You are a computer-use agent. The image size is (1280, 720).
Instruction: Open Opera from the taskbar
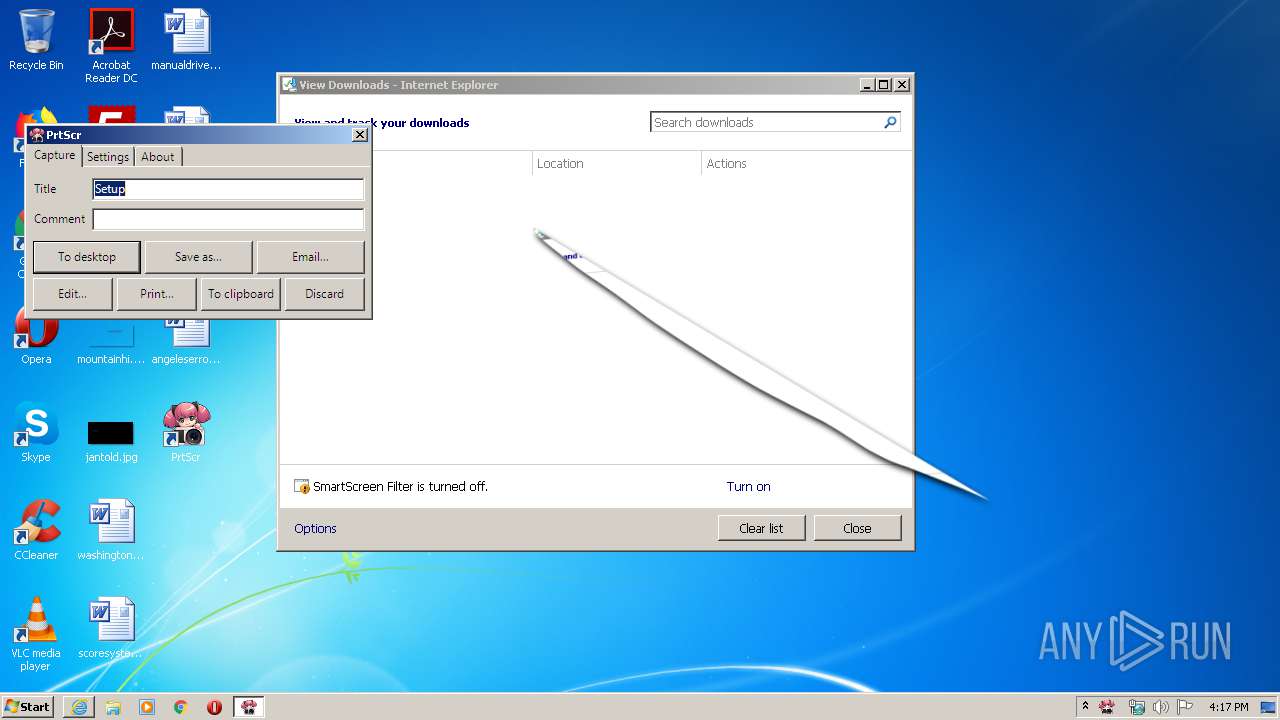click(215, 707)
